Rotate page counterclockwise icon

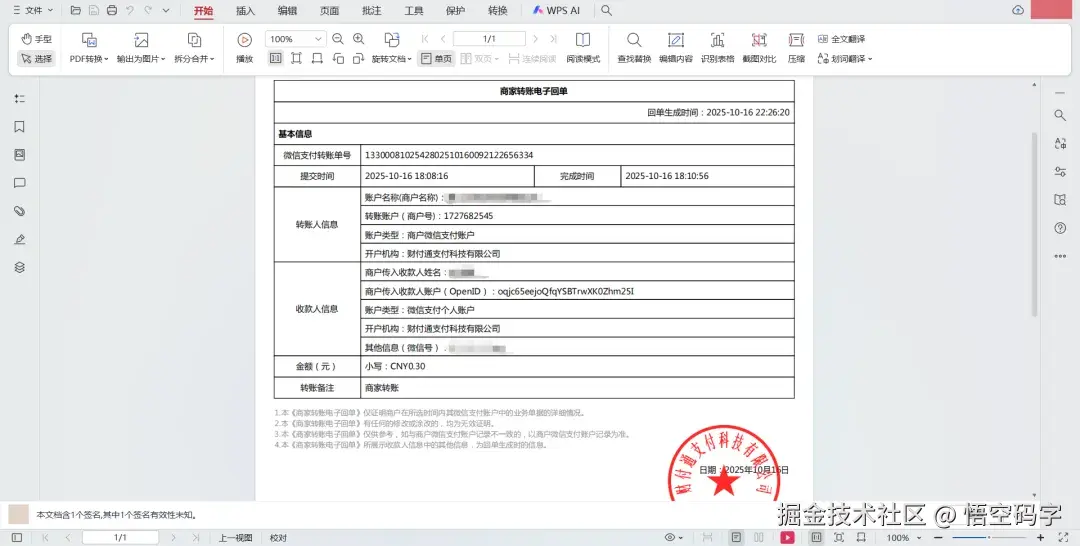click(338, 59)
